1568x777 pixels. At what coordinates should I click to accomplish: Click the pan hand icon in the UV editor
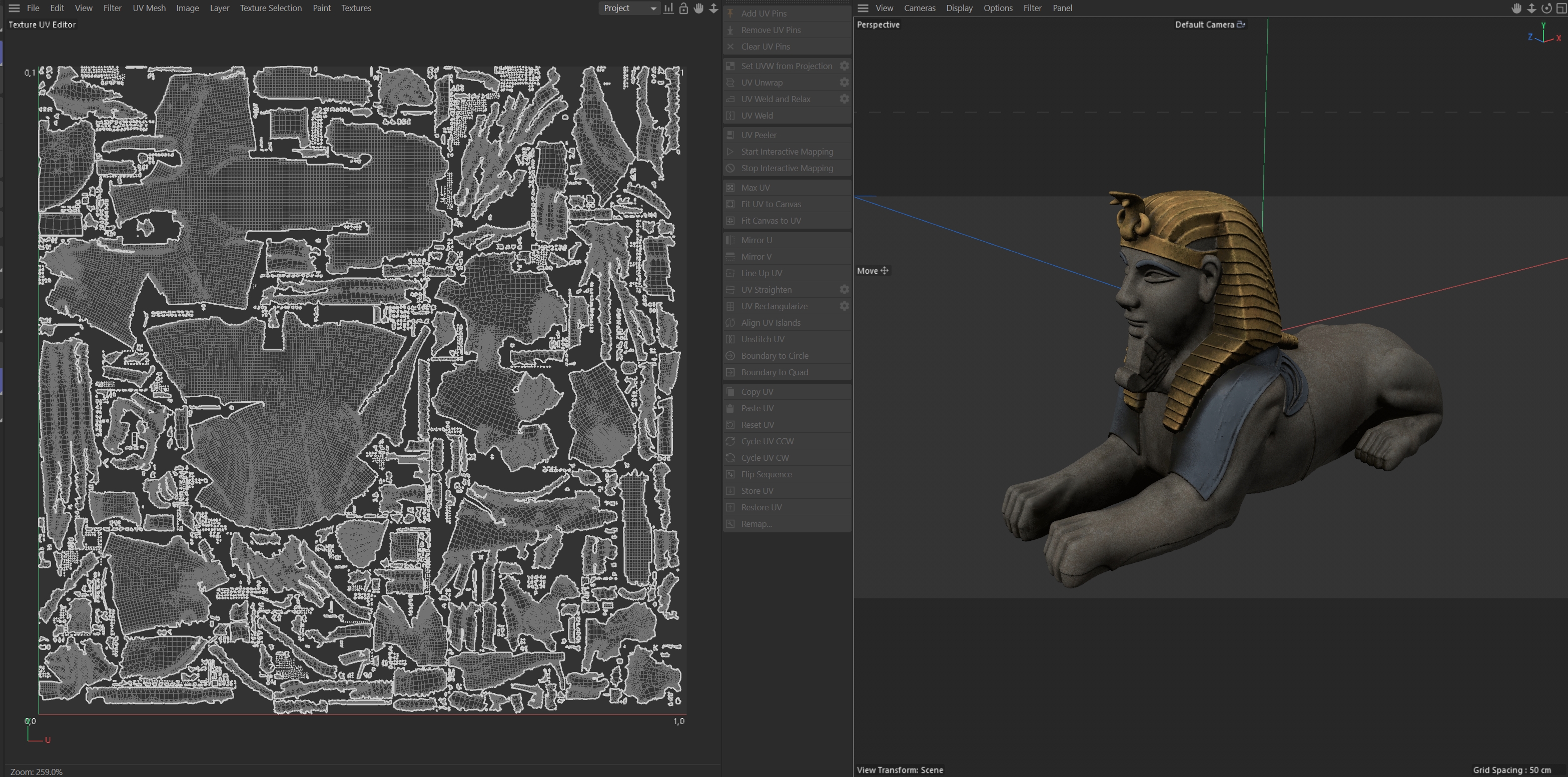click(x=698, y=8)
